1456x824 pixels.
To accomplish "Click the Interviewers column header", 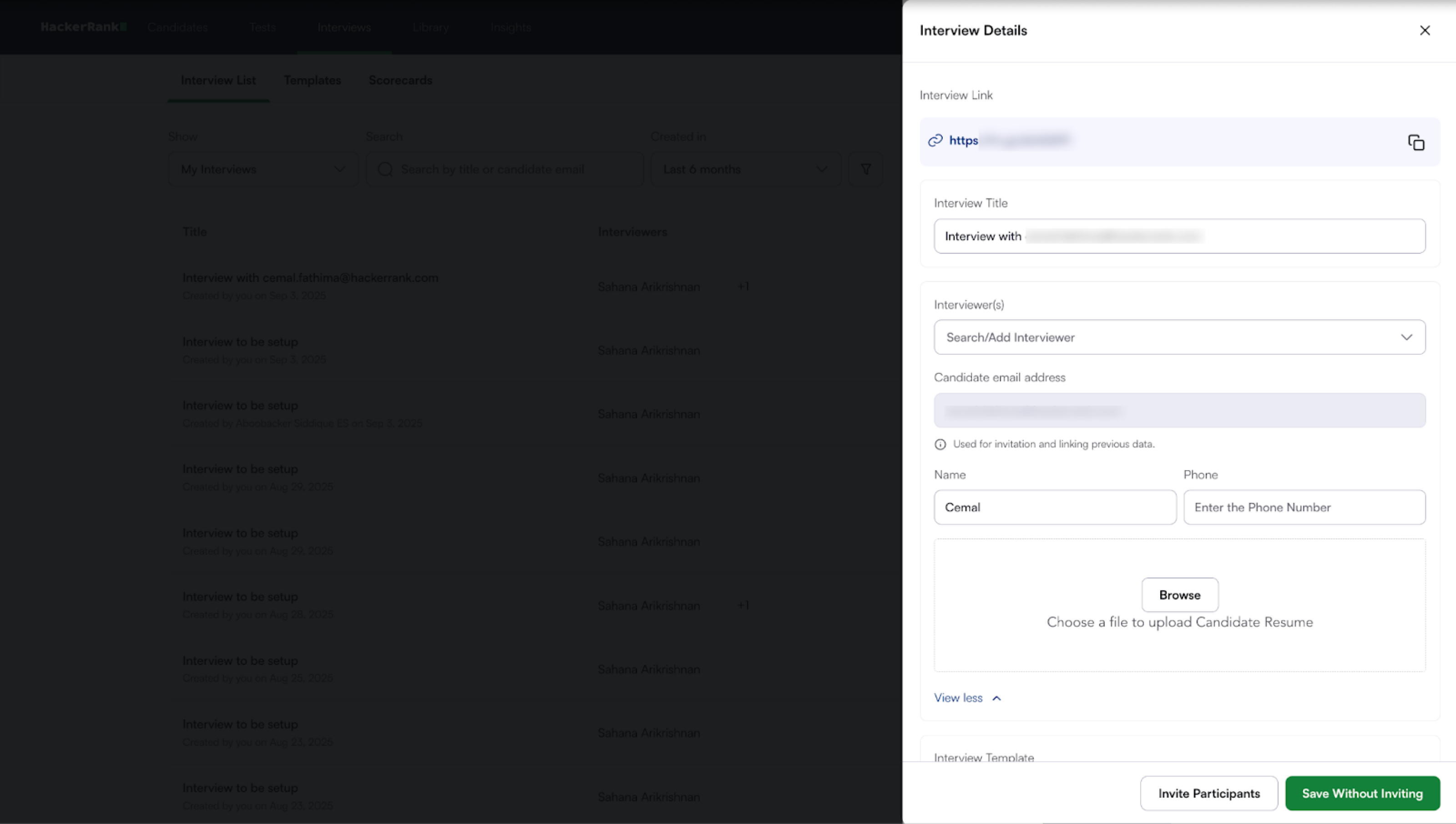I will coord(632,231).
